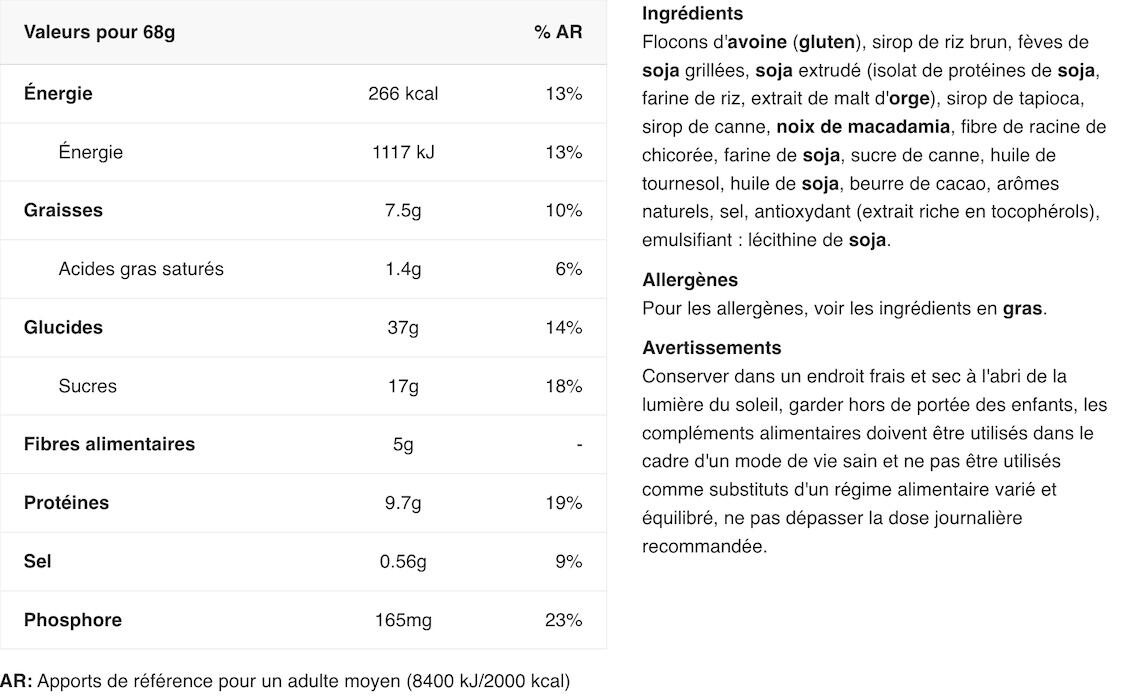Click the 'Valeurs pour 68g' table header
The image size is (1132, 700).
point(99,32)
